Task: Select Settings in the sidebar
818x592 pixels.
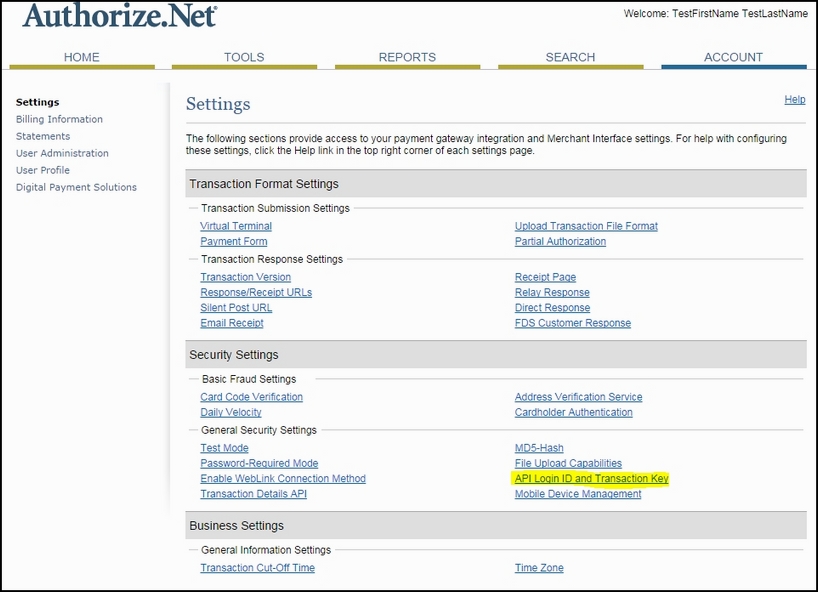Action: (x=38, y=102)
